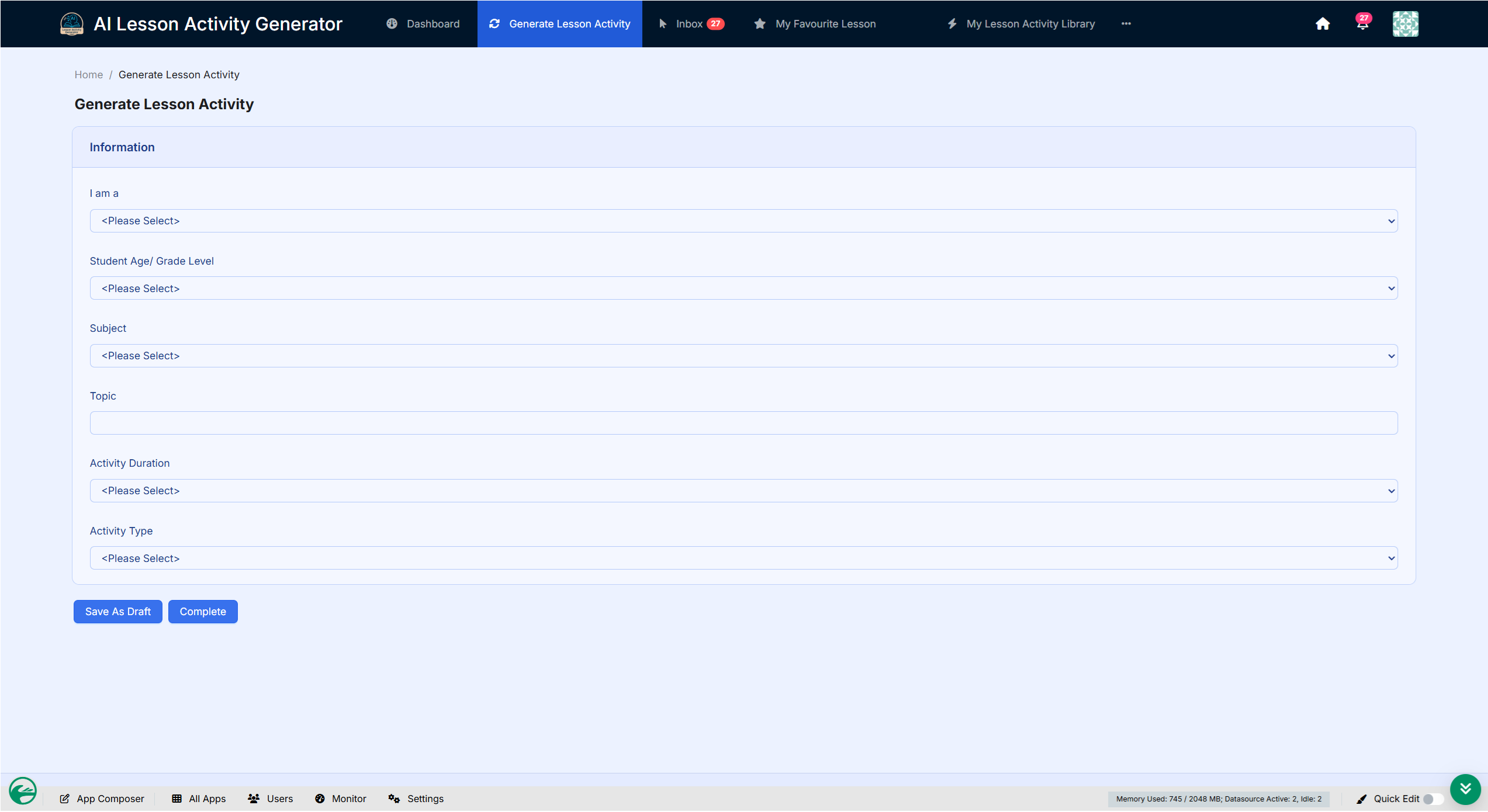Click the Save As Draft button
The image size is (1488, 812).
point(117,612)
